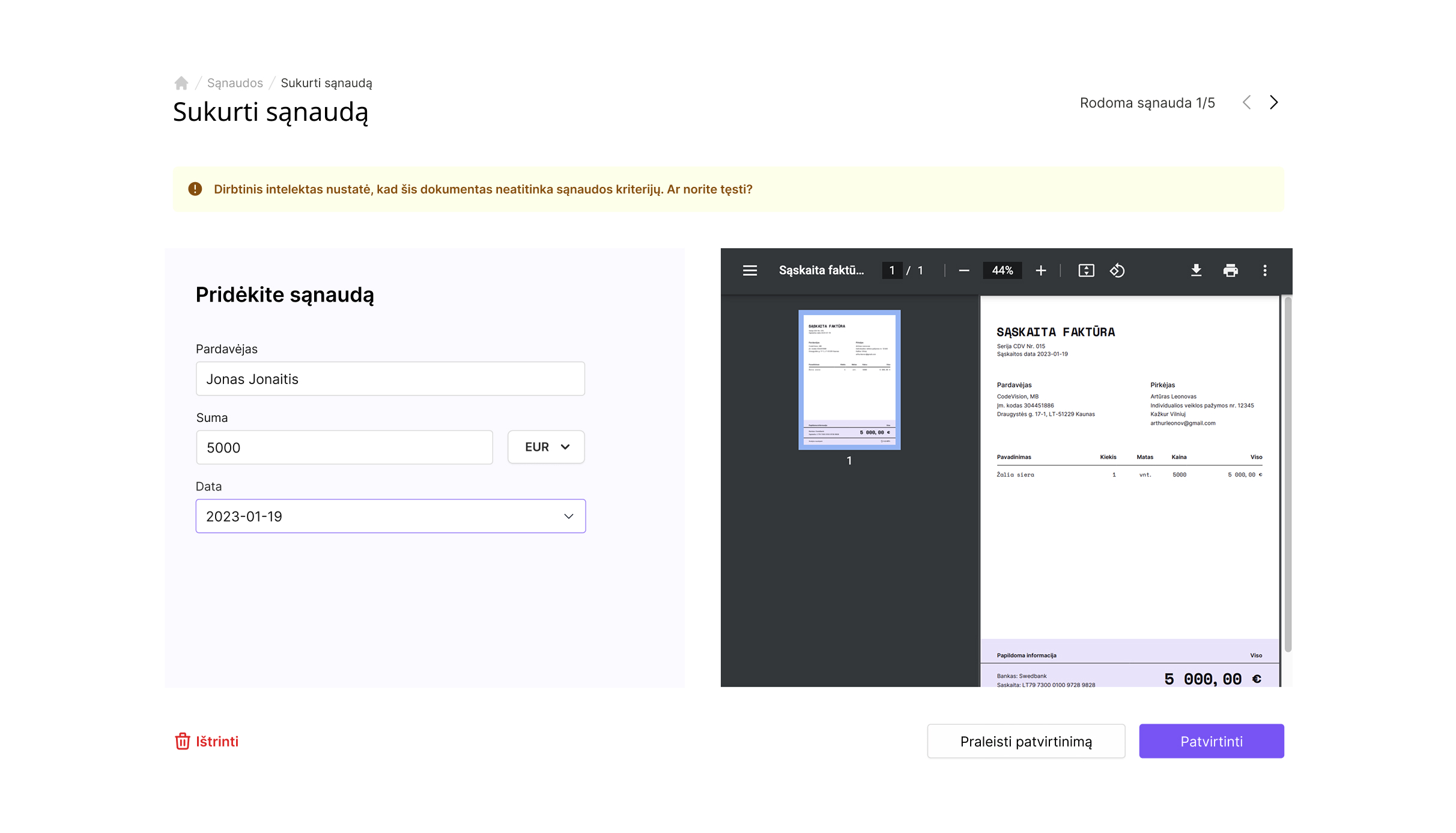This screenshot has width=1456, height=833.
Task: Click the Sąskaita faktū... document title
Action: pyautogui.click(x=821, y=270)
